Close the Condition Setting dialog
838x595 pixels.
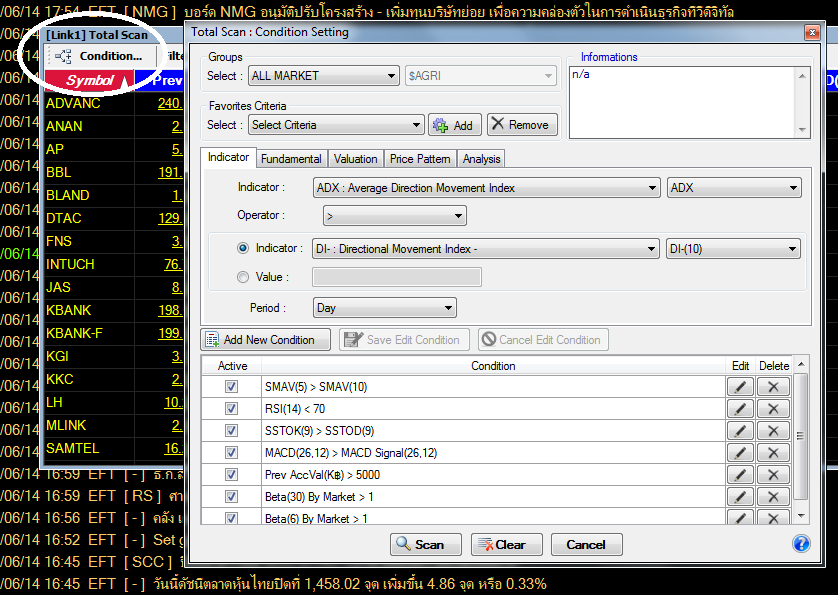click(x=812, y=33)
